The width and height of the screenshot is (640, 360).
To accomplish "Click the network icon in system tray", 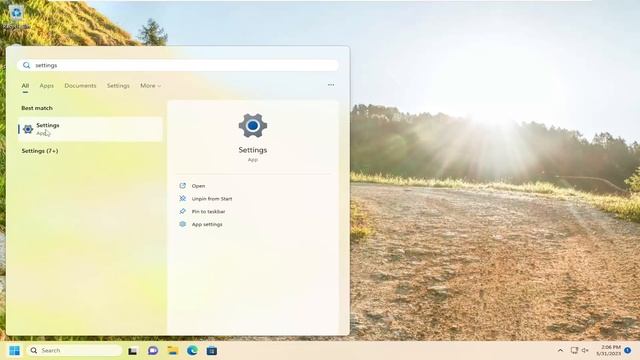I will point(574,350).
